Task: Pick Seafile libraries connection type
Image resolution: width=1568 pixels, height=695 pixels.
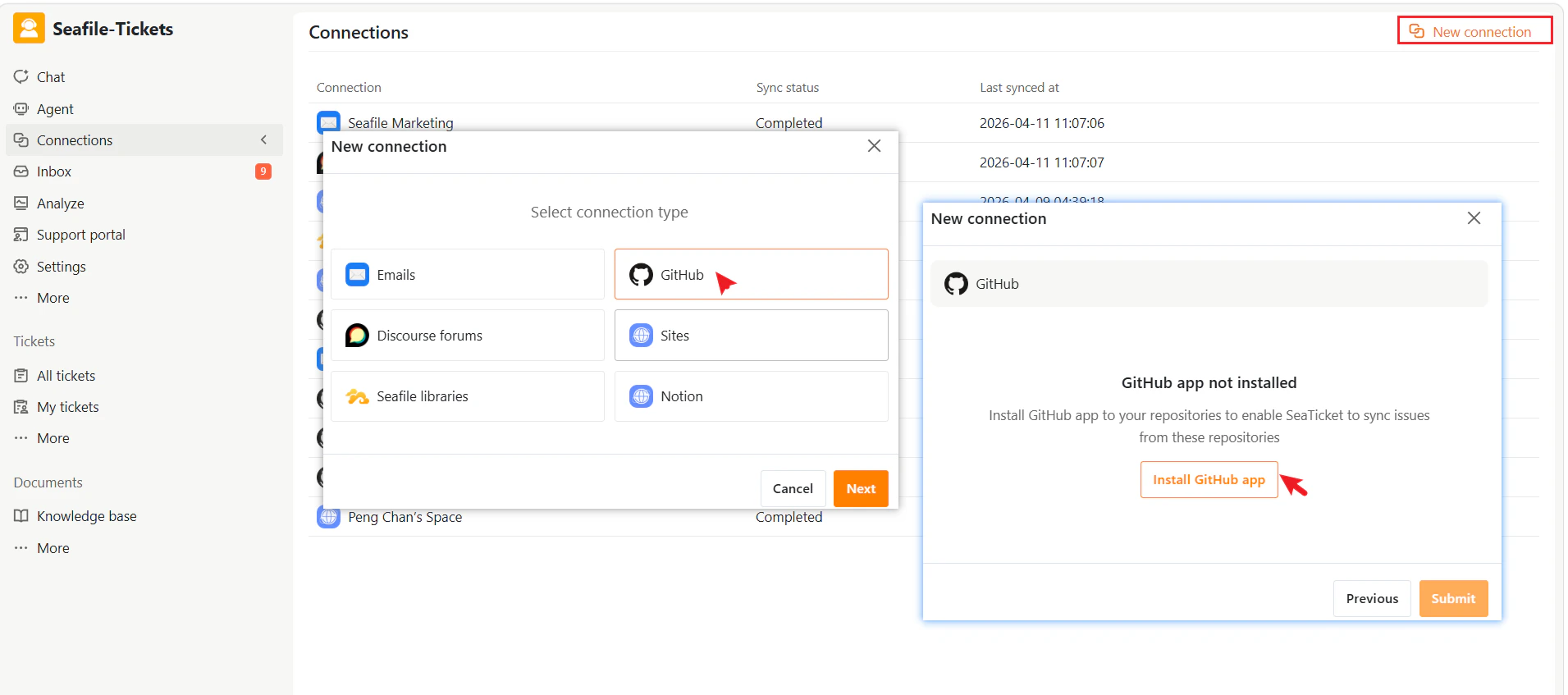Action: (468, 396)
